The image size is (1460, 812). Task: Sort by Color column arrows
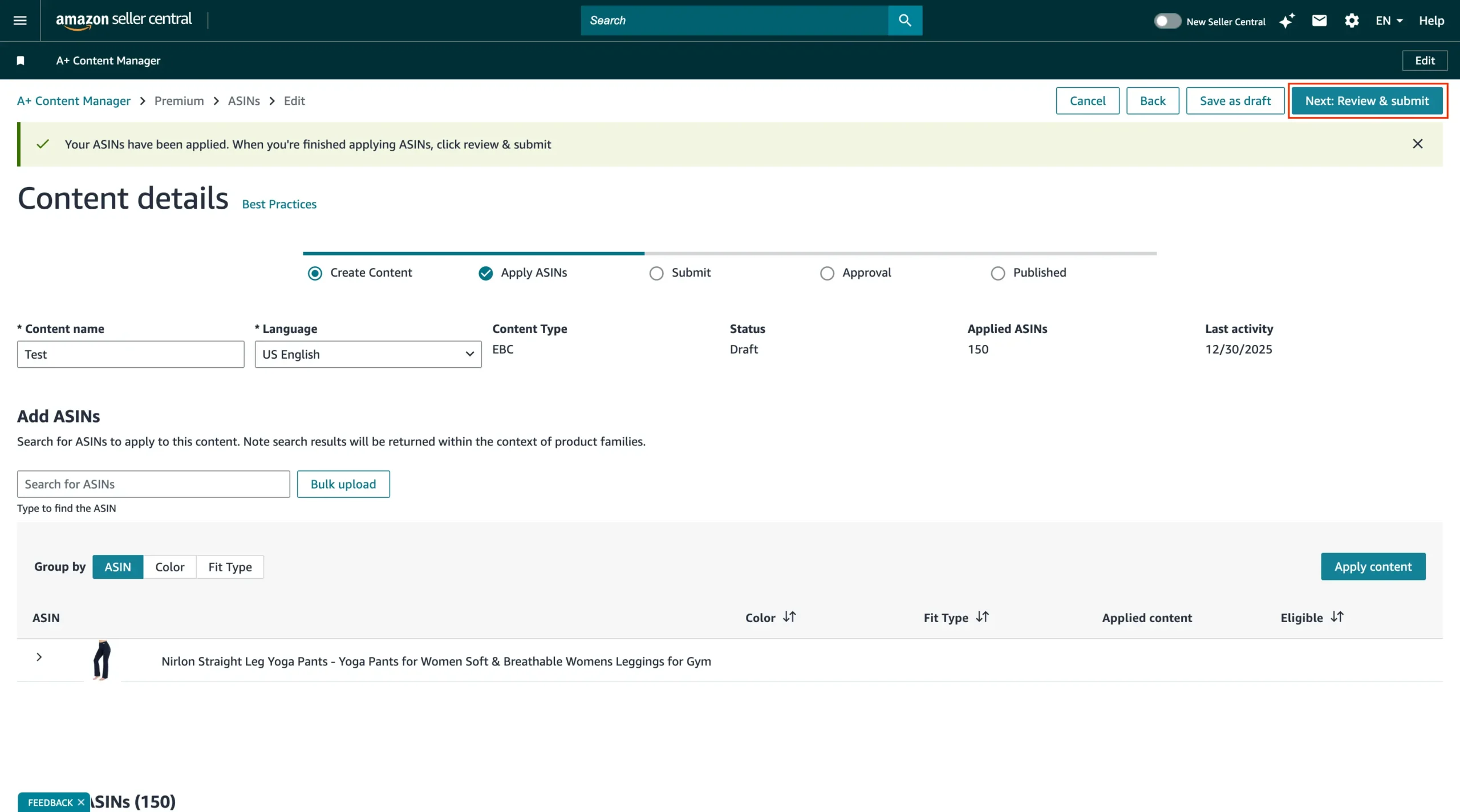pos(789,617)
